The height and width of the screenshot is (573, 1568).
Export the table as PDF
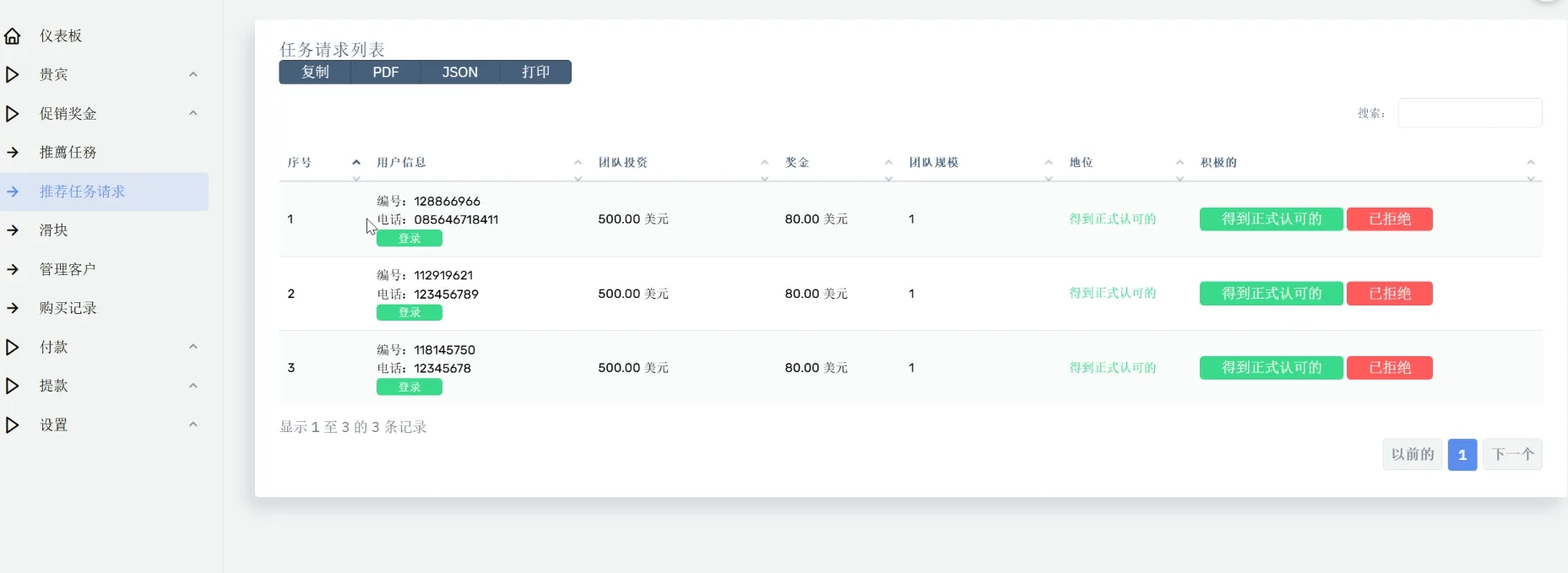point(385,73)
